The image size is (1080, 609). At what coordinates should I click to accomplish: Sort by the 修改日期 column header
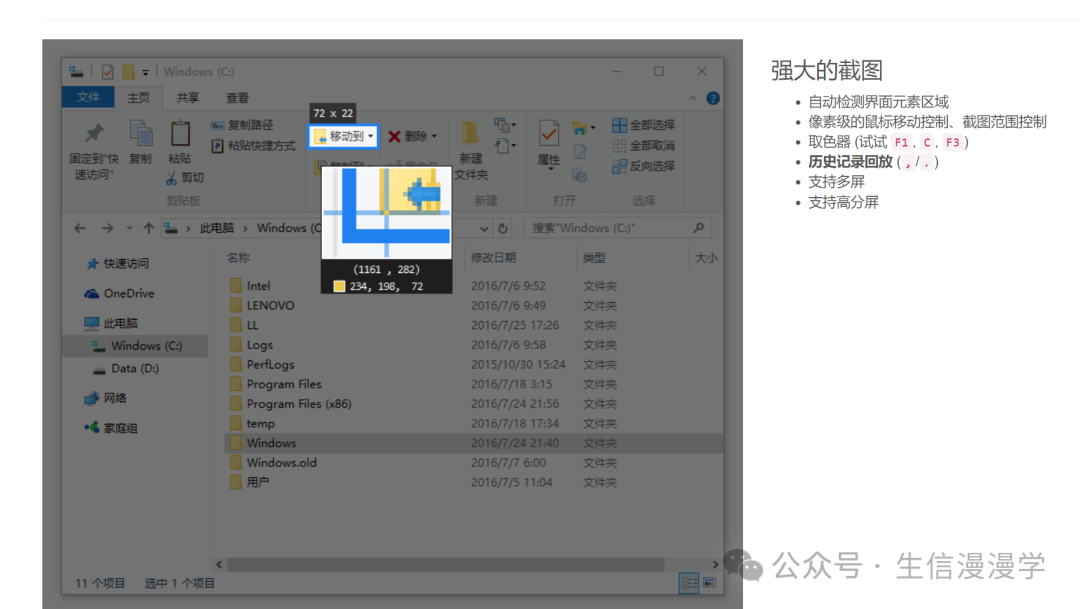(x=493, y=257)
